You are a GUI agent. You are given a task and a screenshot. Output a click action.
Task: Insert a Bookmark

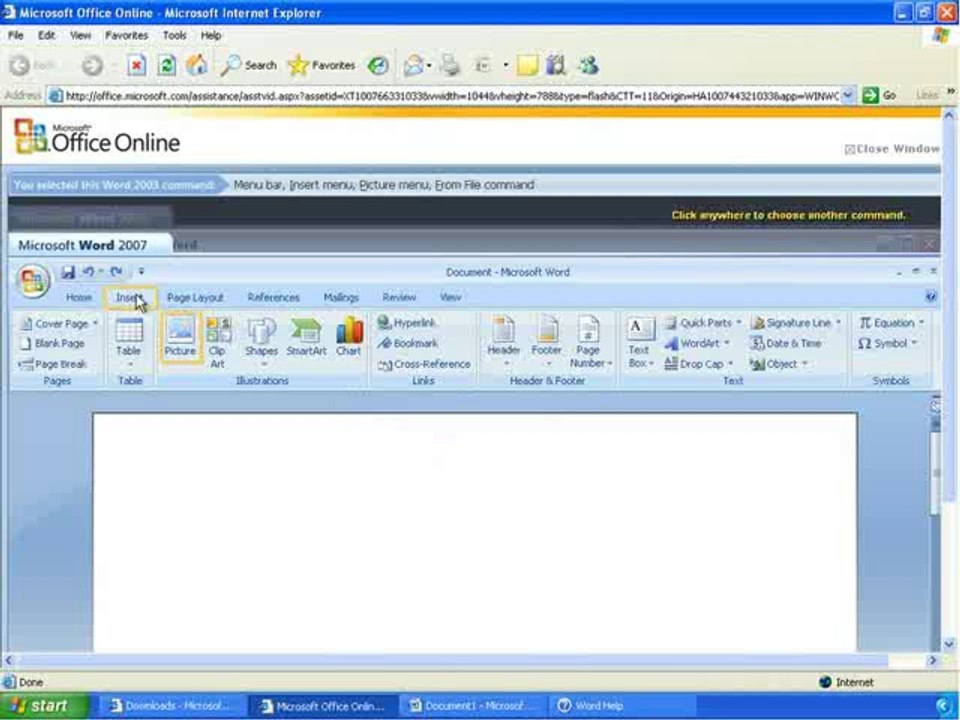(x=408, y=343)
